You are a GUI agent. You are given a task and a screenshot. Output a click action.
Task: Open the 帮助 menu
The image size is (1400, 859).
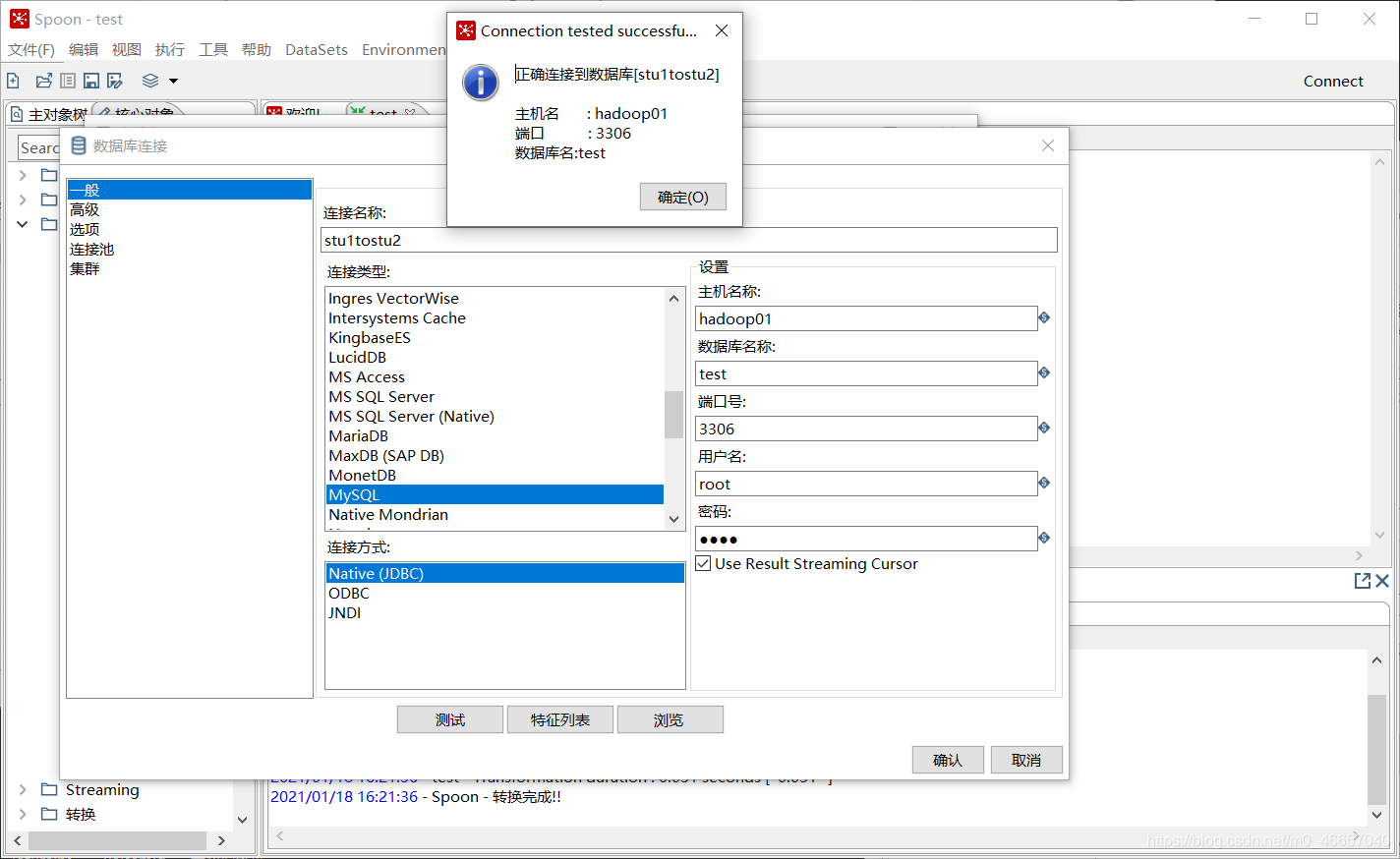click(x=257, y=49)
